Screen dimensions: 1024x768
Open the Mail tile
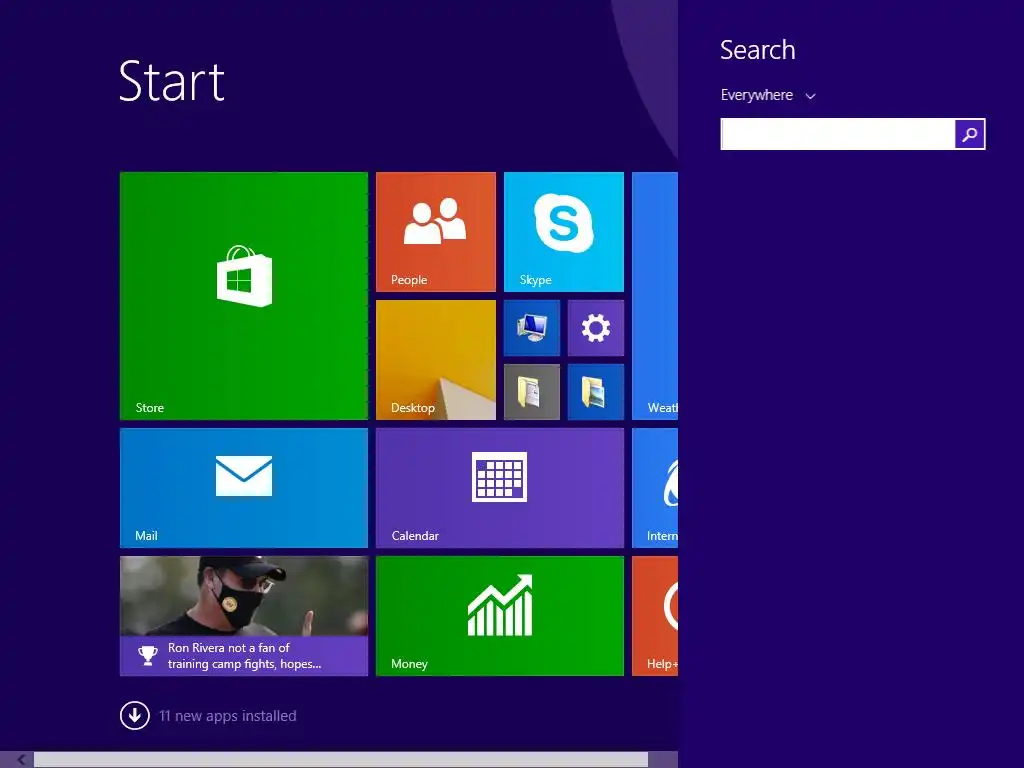click(244, 488)
